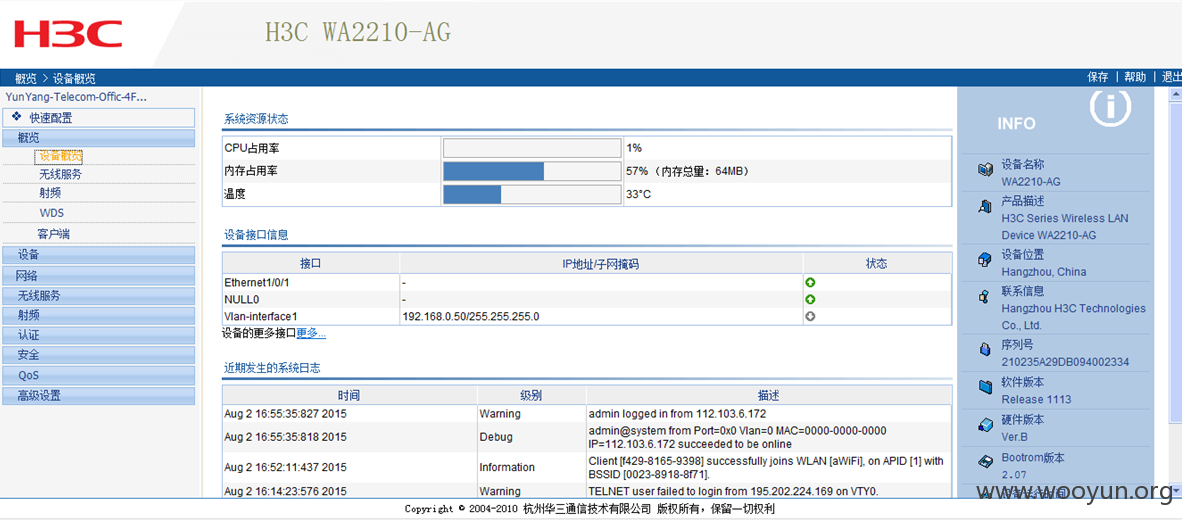The image size is (1182, 520).
Task: Click the 状态 column header
Action: tap(876, 264)
